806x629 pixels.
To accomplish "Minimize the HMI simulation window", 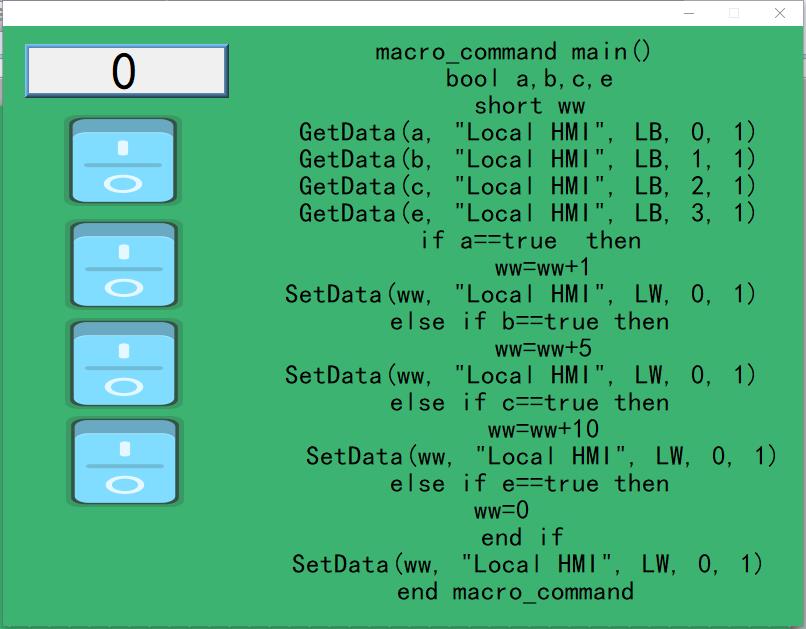I will [x=689, y=13].
